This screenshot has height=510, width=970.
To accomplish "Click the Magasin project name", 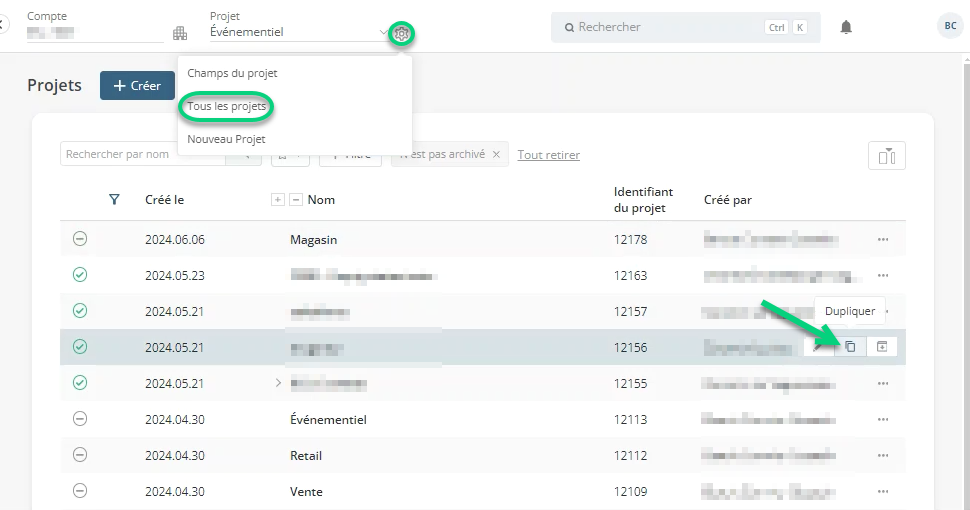I will [314, 240].
